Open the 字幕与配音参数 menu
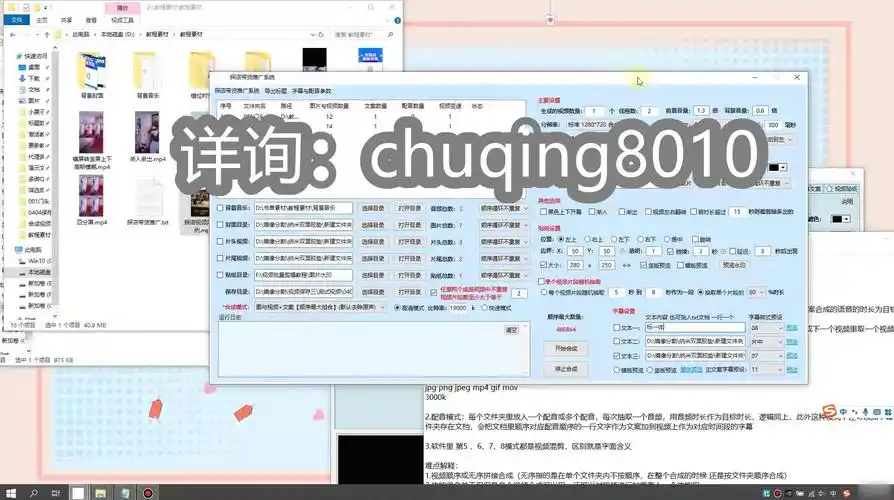The width and height of the screenshot is (894, 500). 311,91
